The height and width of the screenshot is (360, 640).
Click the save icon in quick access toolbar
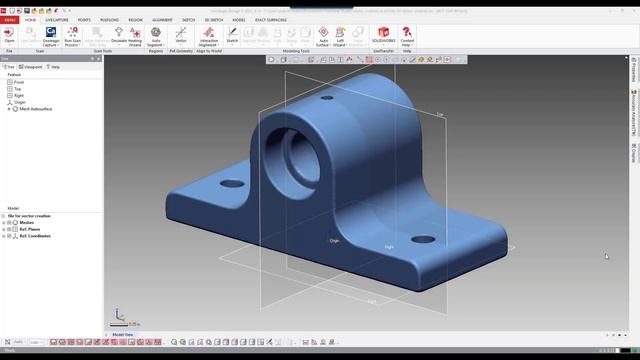coord(27,11)
